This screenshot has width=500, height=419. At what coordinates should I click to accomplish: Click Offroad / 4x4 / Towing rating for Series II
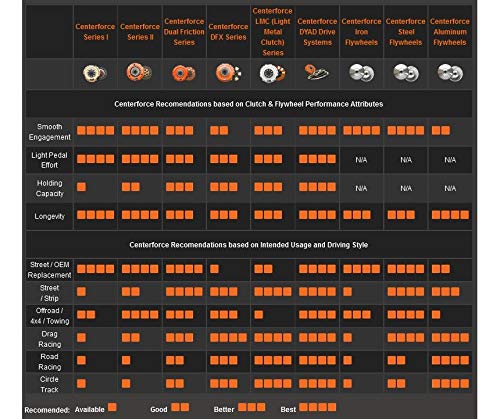coord(140,314)
